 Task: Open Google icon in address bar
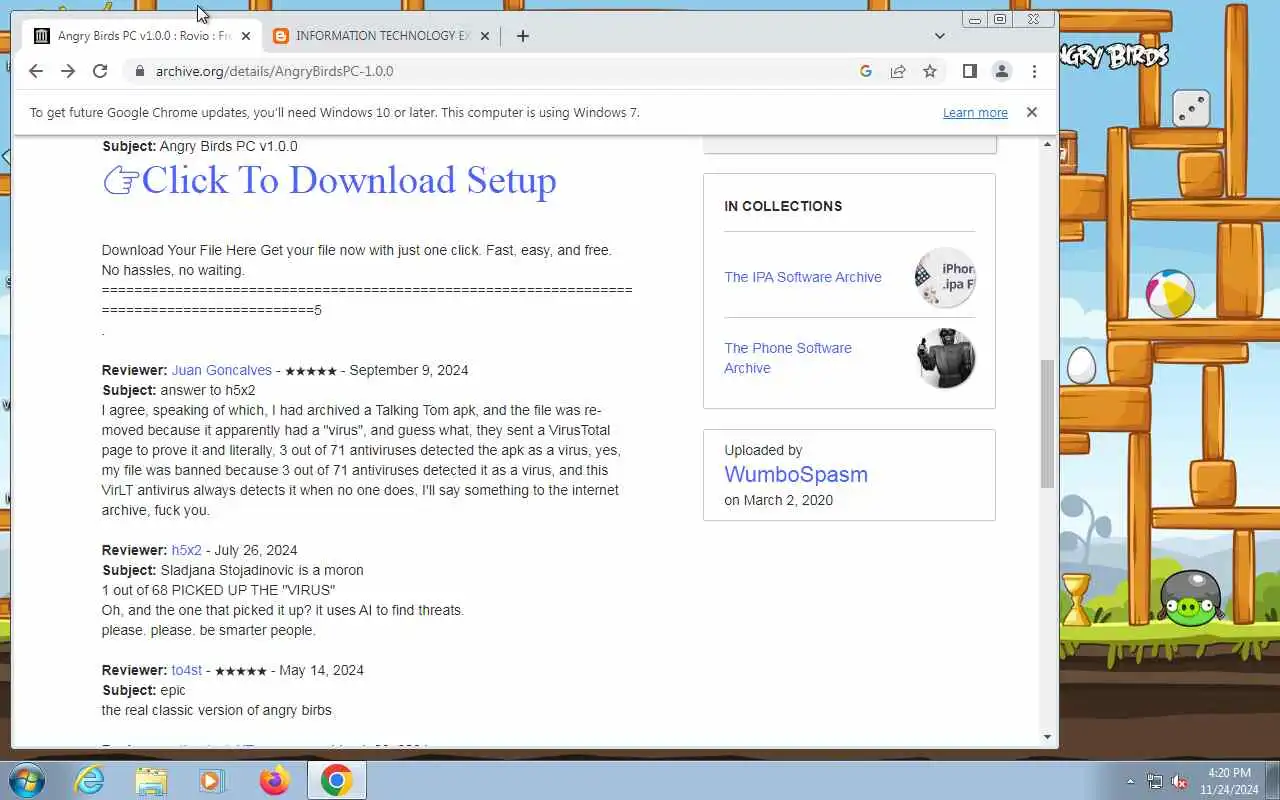coord(866,71)
